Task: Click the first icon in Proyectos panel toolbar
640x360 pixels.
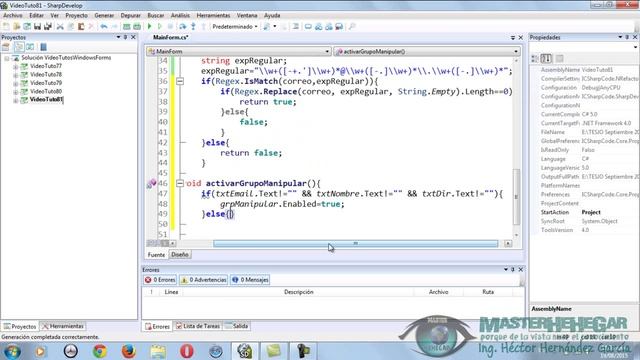Action: pos(6,47)
